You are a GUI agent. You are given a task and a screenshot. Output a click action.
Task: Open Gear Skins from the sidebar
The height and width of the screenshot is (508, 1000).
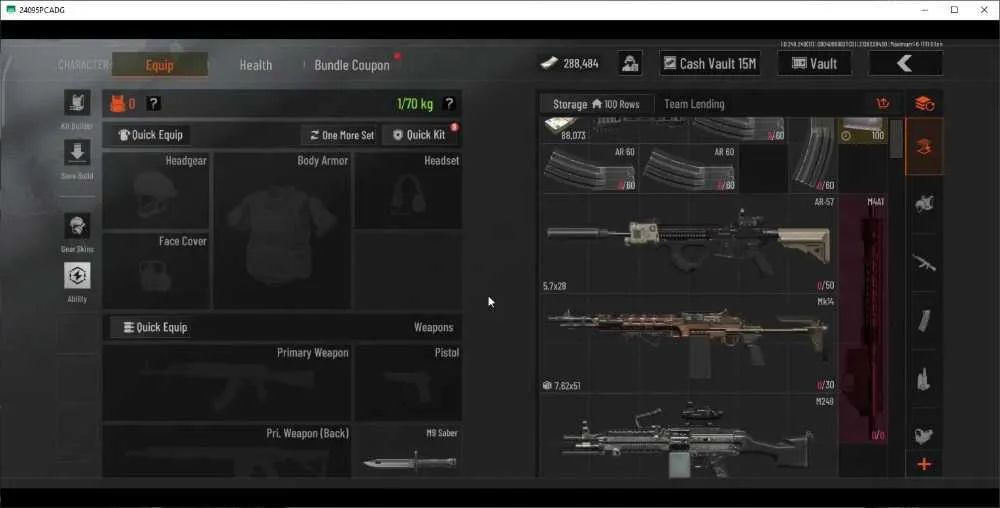click(77, 226)
